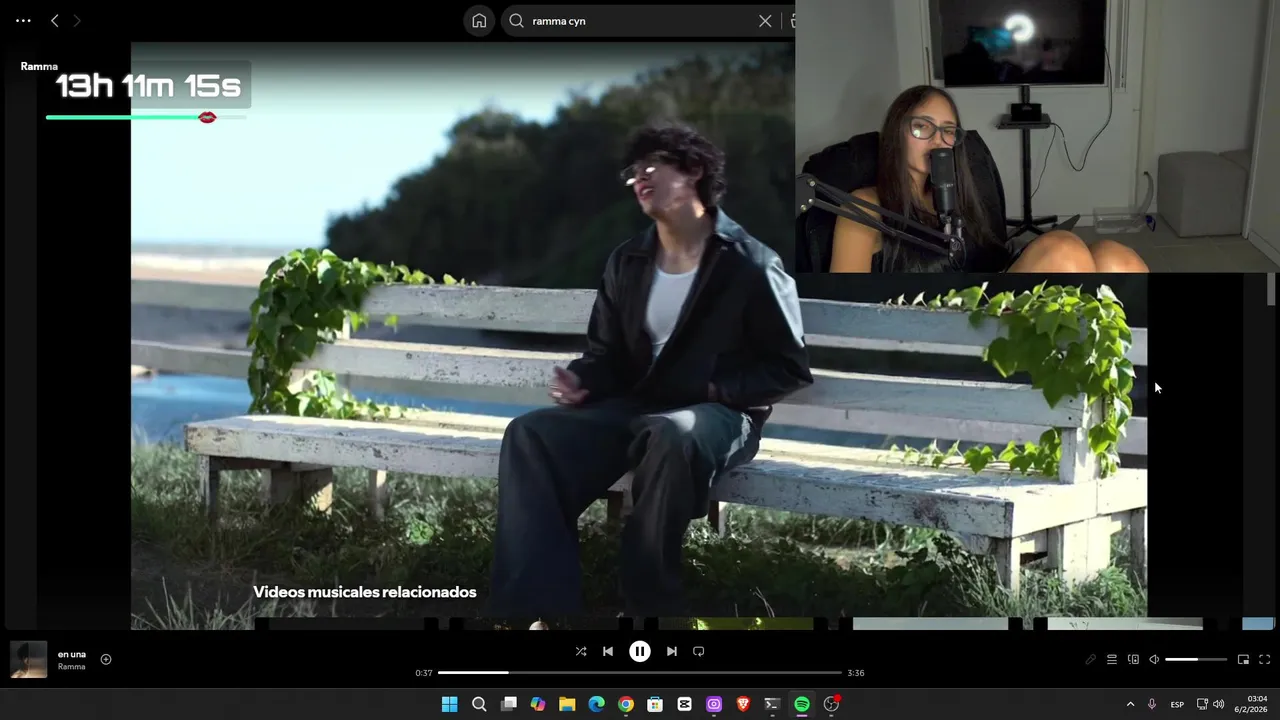Go back with the left arrow

click(55, 20)
